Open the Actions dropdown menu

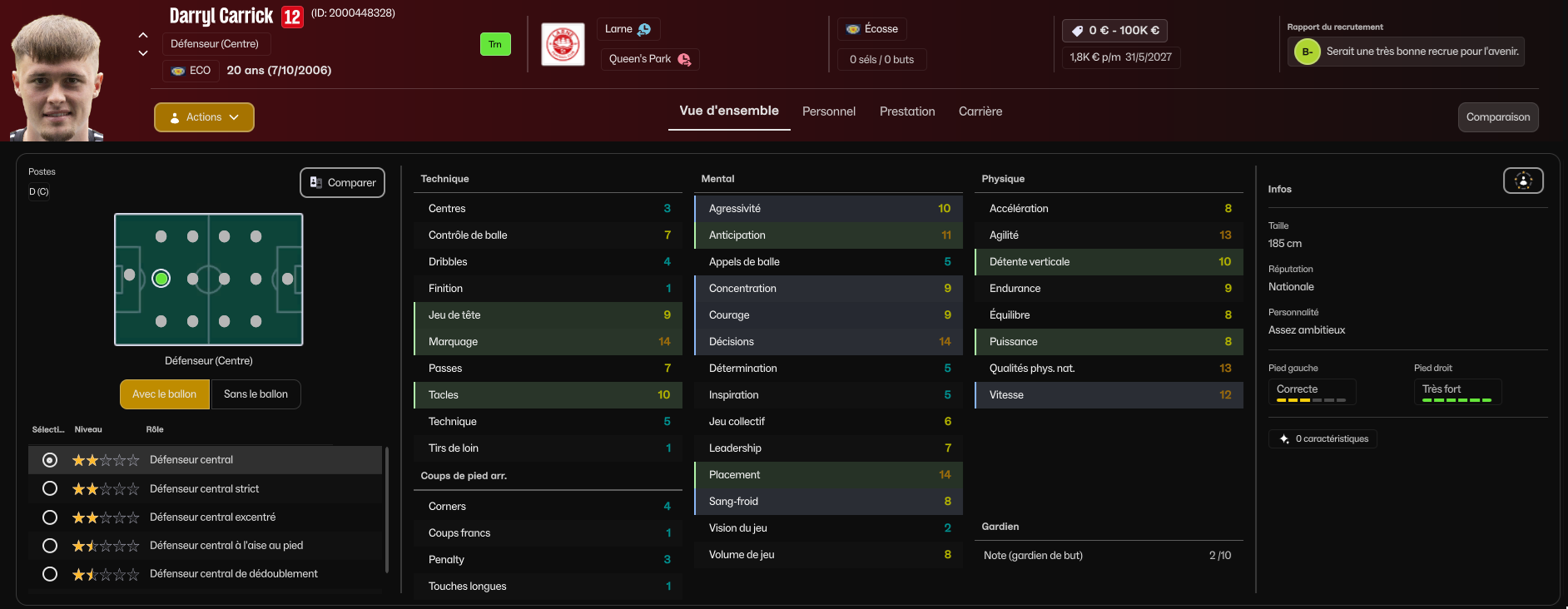[204, 117]
